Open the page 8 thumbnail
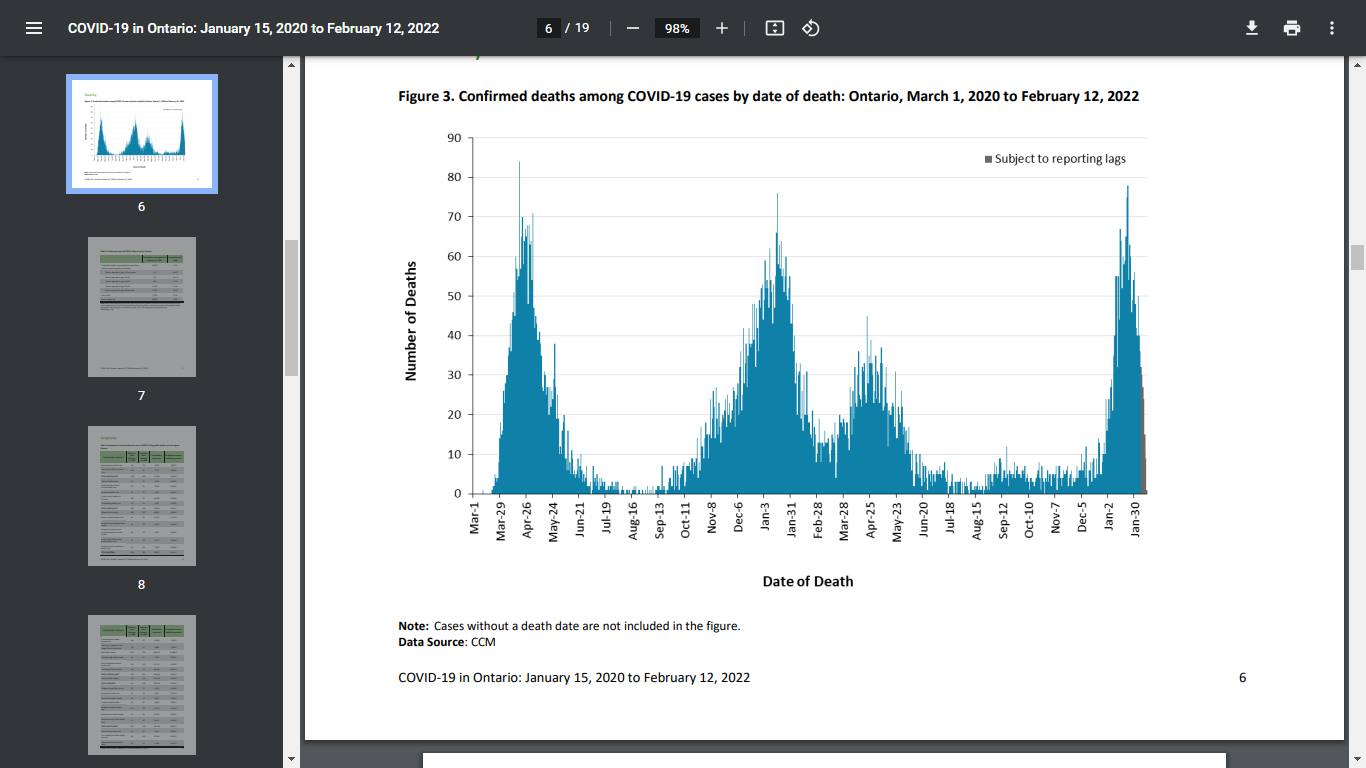The height and width of the screenshot is (768, 1366). pos(142,496)
